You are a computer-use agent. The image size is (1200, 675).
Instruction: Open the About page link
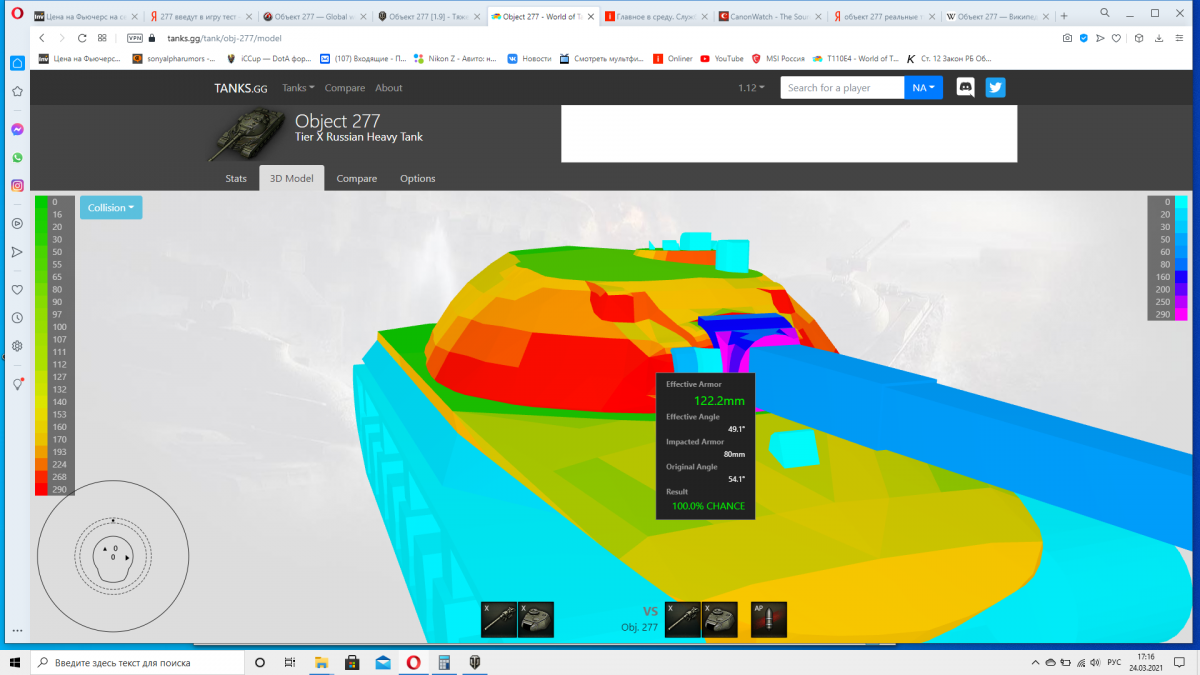click(x=389, y=88)
